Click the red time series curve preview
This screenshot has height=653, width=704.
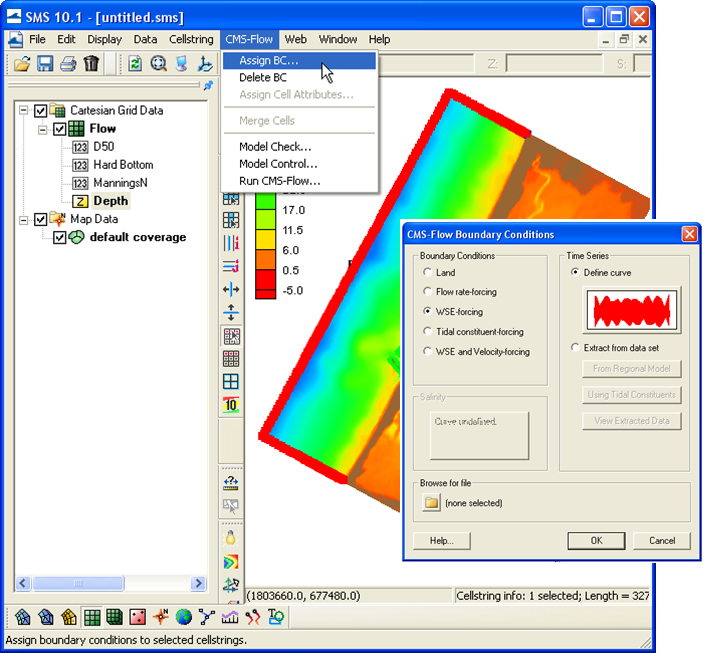coord(632,310)
